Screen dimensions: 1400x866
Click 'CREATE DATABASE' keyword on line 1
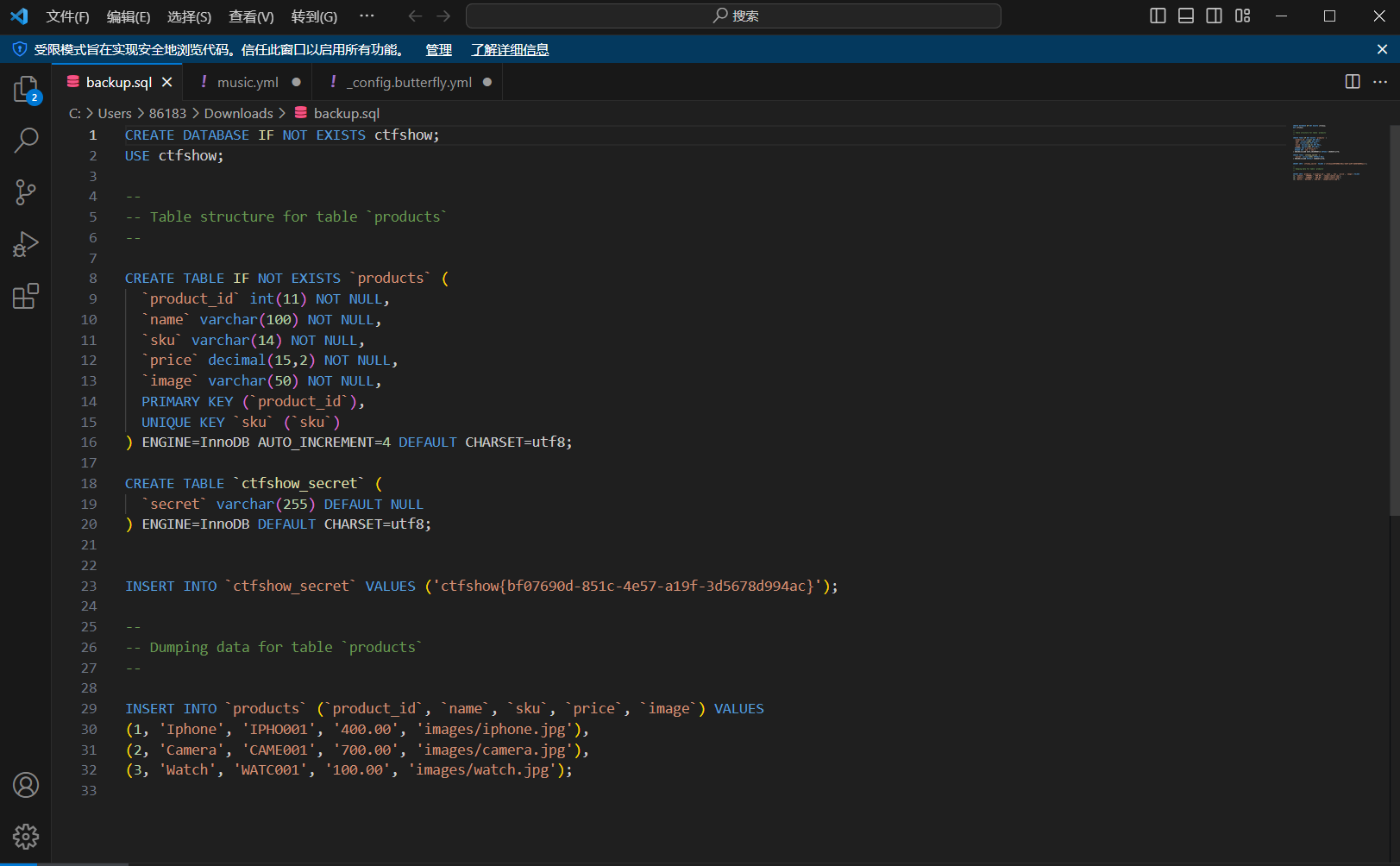186,135
